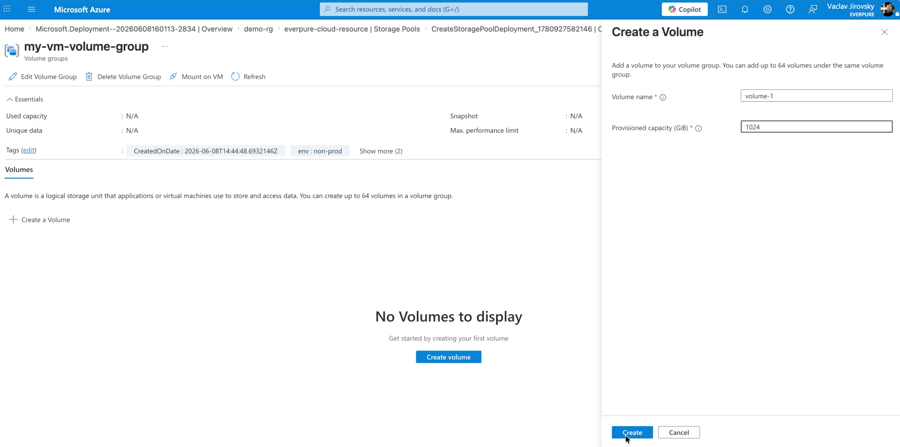The image size is (900, 447).
Task: Open the notifications bell
Action: coord(745,9)
